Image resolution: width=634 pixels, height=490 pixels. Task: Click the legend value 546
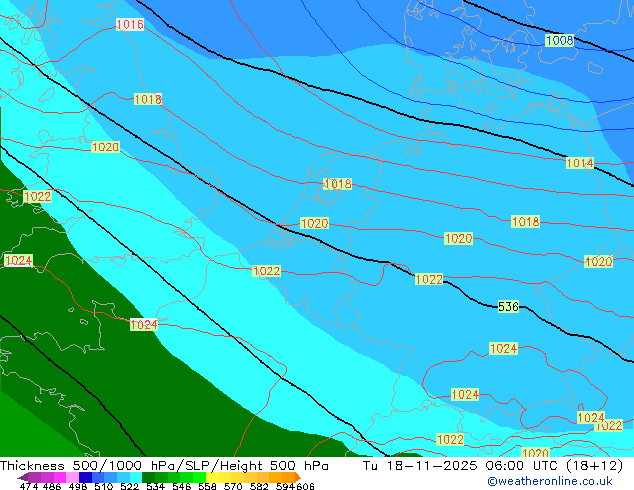(x=182, y=486)
